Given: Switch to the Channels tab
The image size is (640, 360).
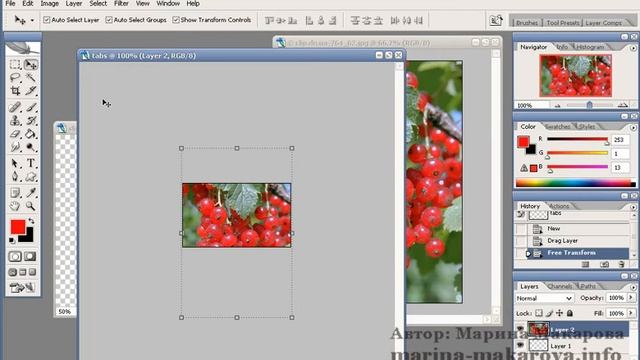Looking at the screenshot, I should [x=560, y=287].
